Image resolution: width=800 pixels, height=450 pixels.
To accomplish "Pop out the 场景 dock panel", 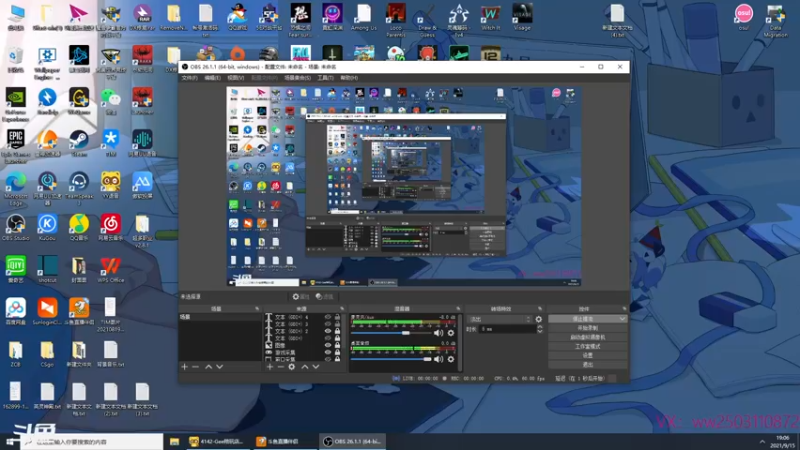I will click(x=257, y=309).
